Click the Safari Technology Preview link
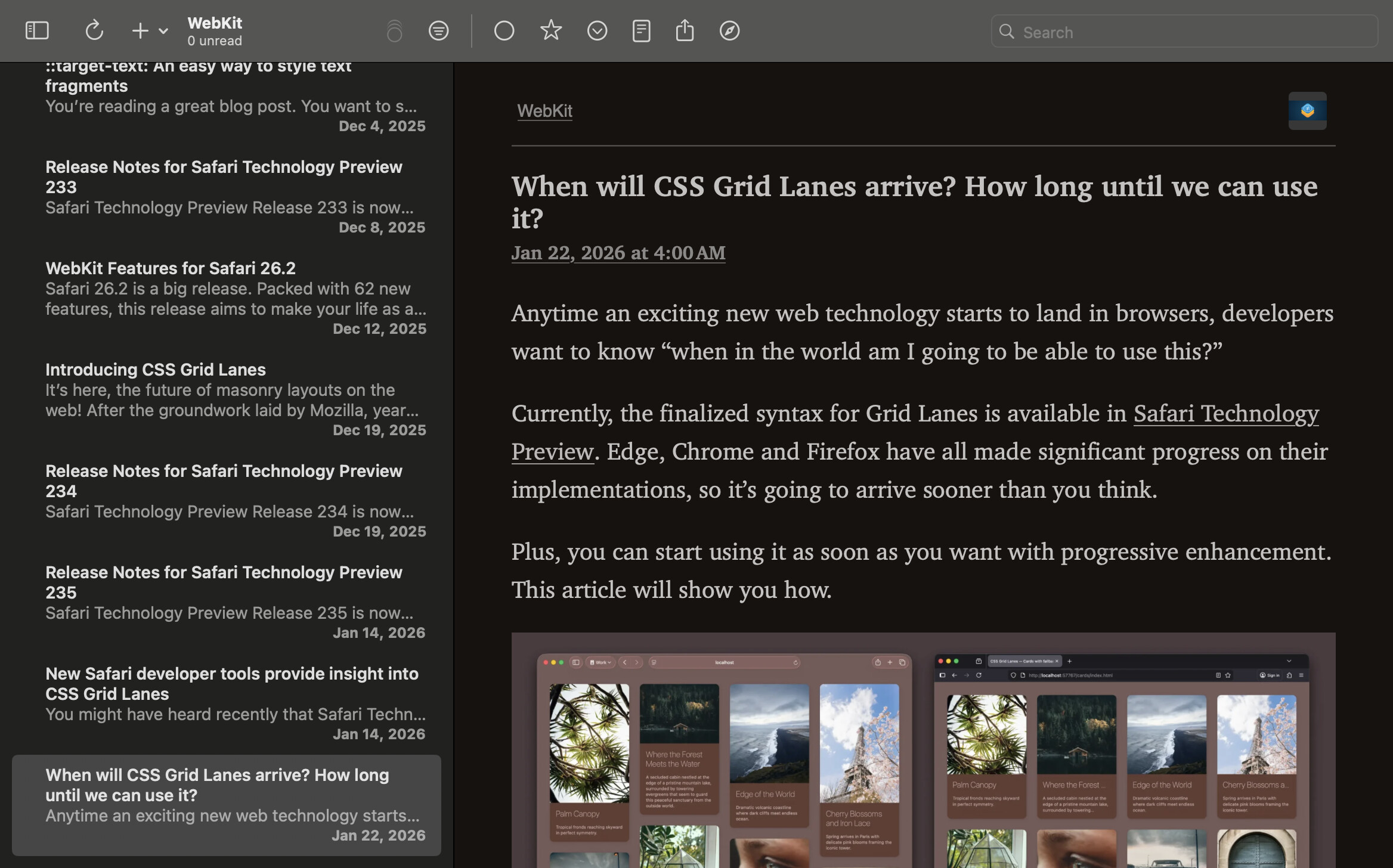1393x868 pixels. (x=1225, y=414)
